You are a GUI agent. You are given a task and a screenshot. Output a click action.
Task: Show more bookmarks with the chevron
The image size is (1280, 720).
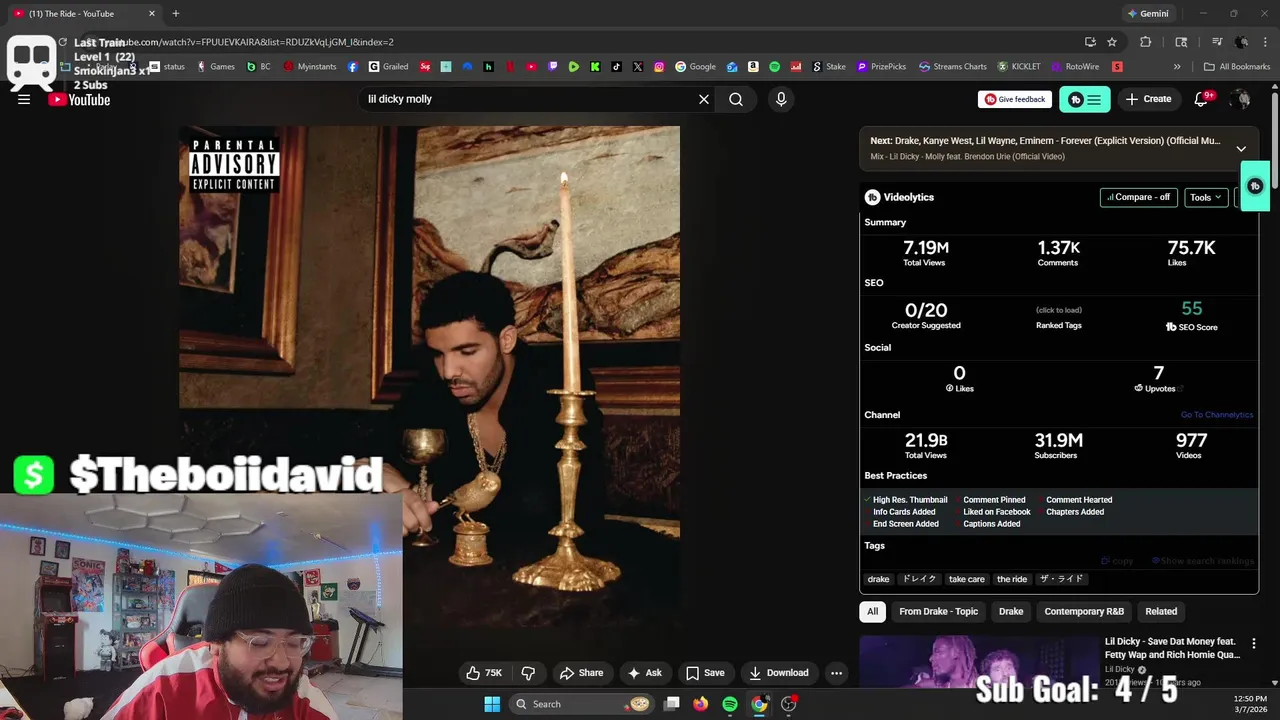(x=1177, y=67)
